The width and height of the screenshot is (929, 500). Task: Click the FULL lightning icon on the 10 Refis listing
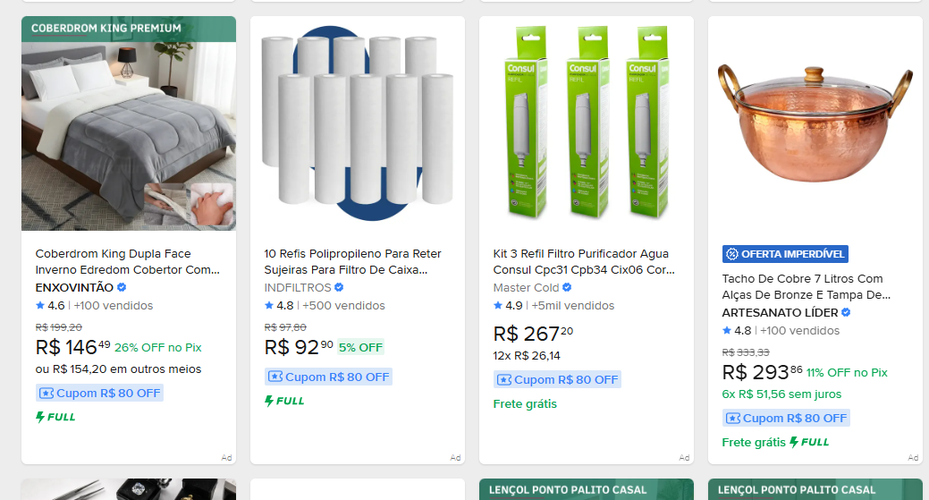(269, 401)
